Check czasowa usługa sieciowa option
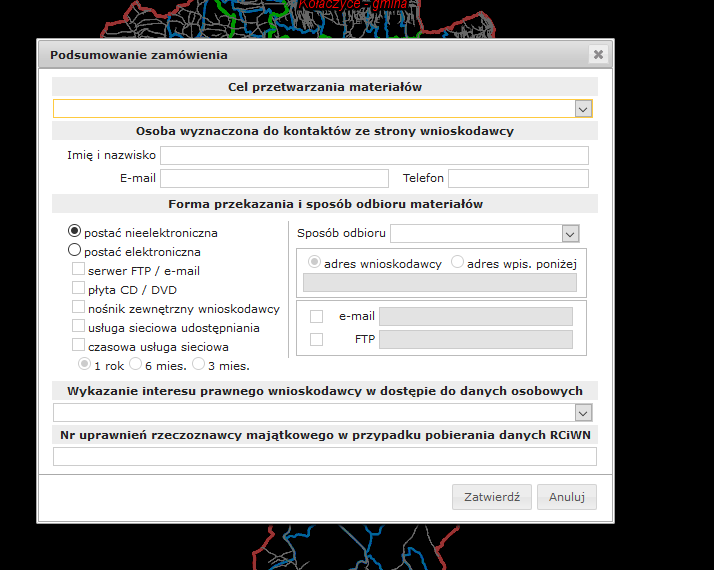 coord(78,345)
